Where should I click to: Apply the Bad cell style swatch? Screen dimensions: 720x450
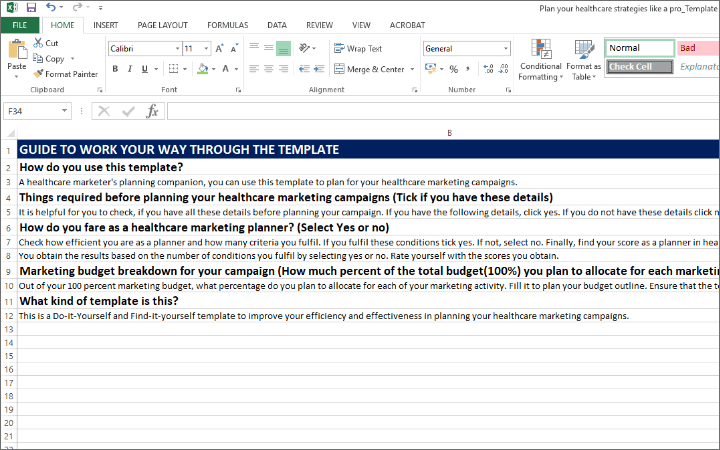pyautogui.click(x=697, y=48)
